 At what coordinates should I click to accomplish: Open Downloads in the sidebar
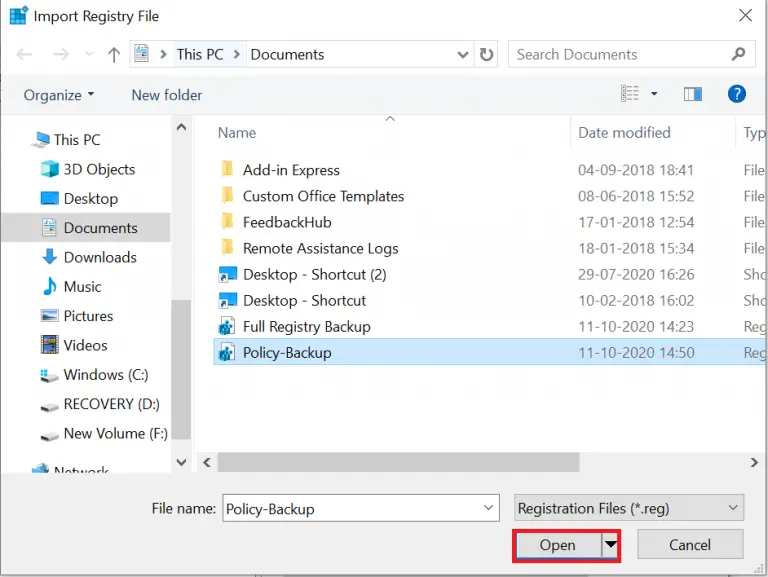click(x=89, y=257)
